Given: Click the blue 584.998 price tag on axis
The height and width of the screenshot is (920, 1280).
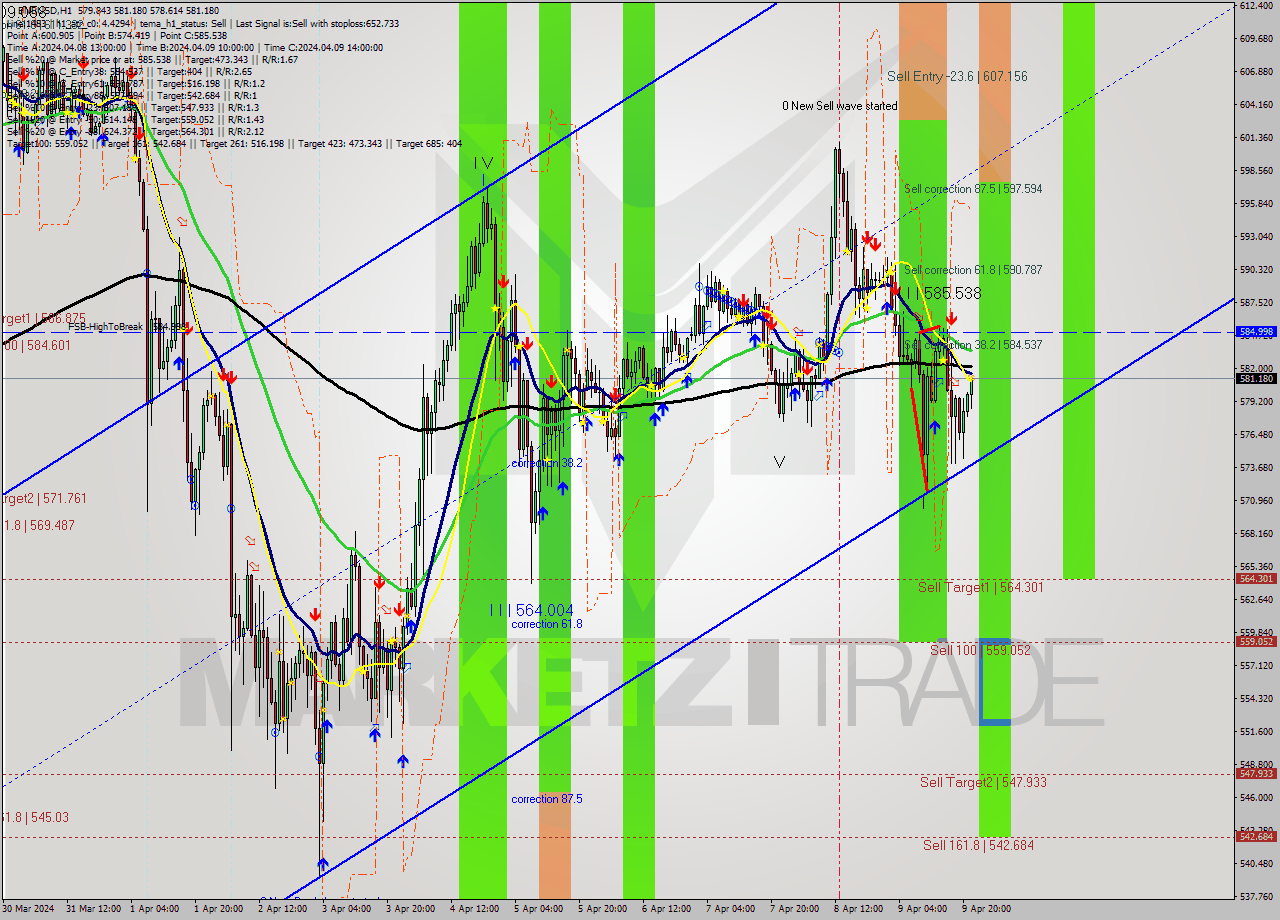Looking at the screenshot, I should 1256,331.
